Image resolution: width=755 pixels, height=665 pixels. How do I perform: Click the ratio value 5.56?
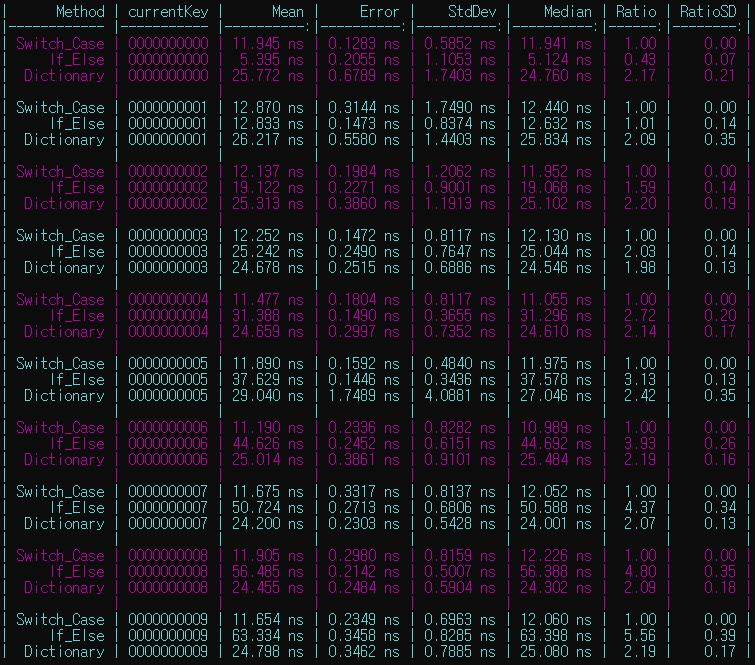point(640,636)
